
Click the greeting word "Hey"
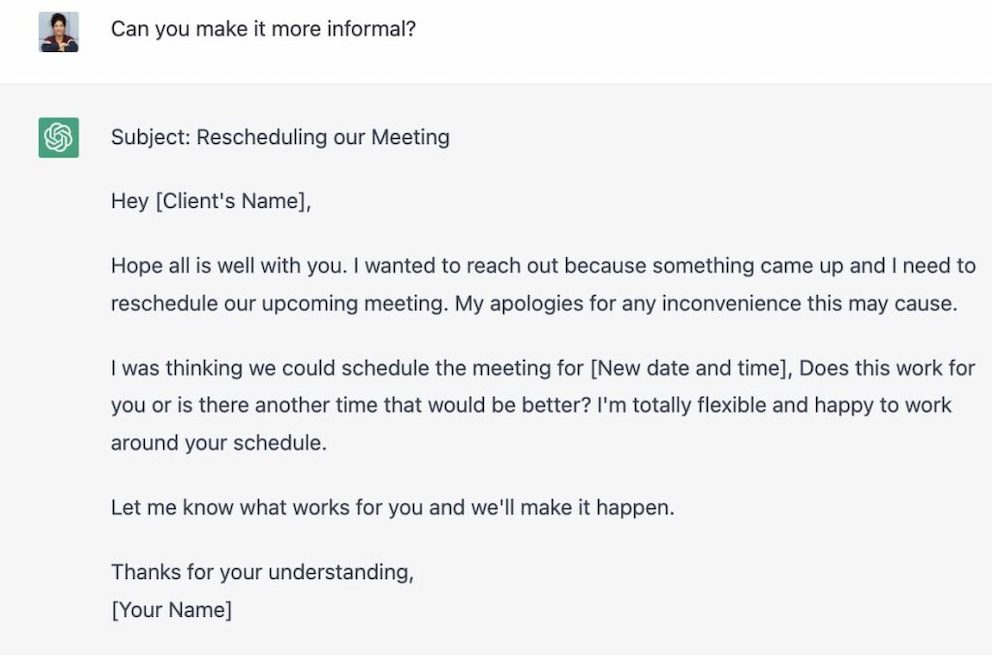(x=130, y=201)
